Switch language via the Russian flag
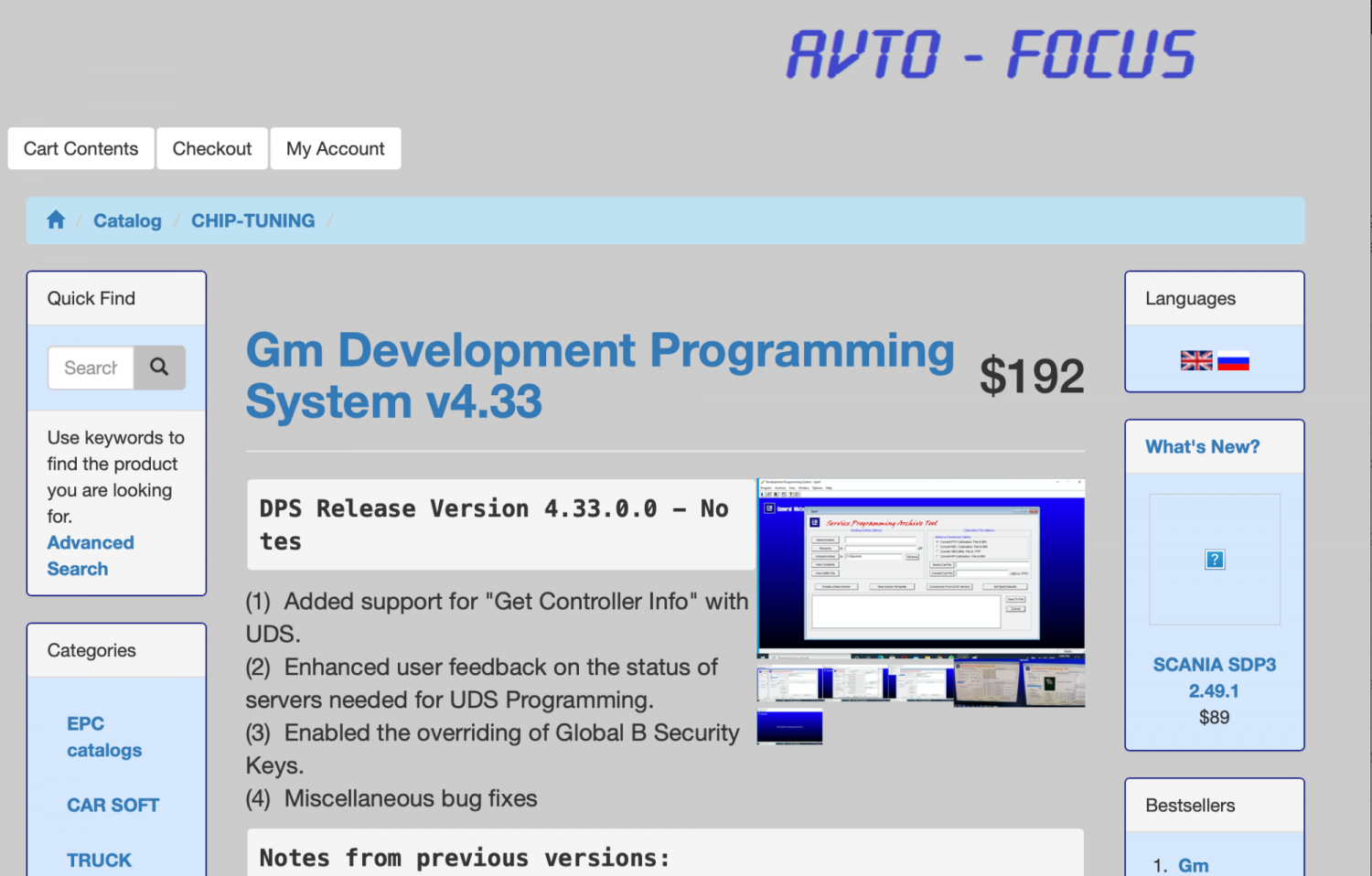Viewport: 1372px width, 876px height. (1233, 360)
